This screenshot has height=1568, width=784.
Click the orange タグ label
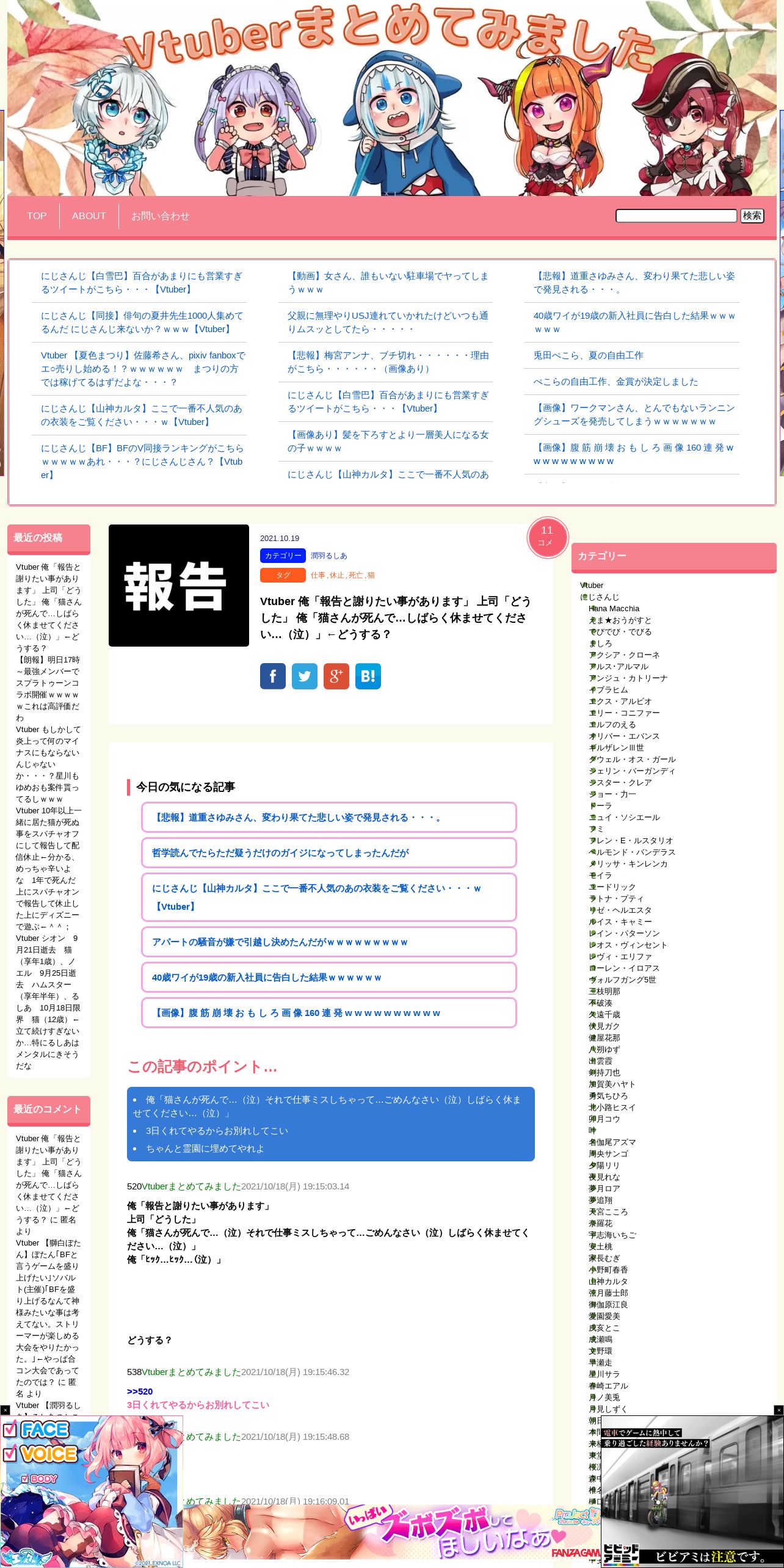283,575
